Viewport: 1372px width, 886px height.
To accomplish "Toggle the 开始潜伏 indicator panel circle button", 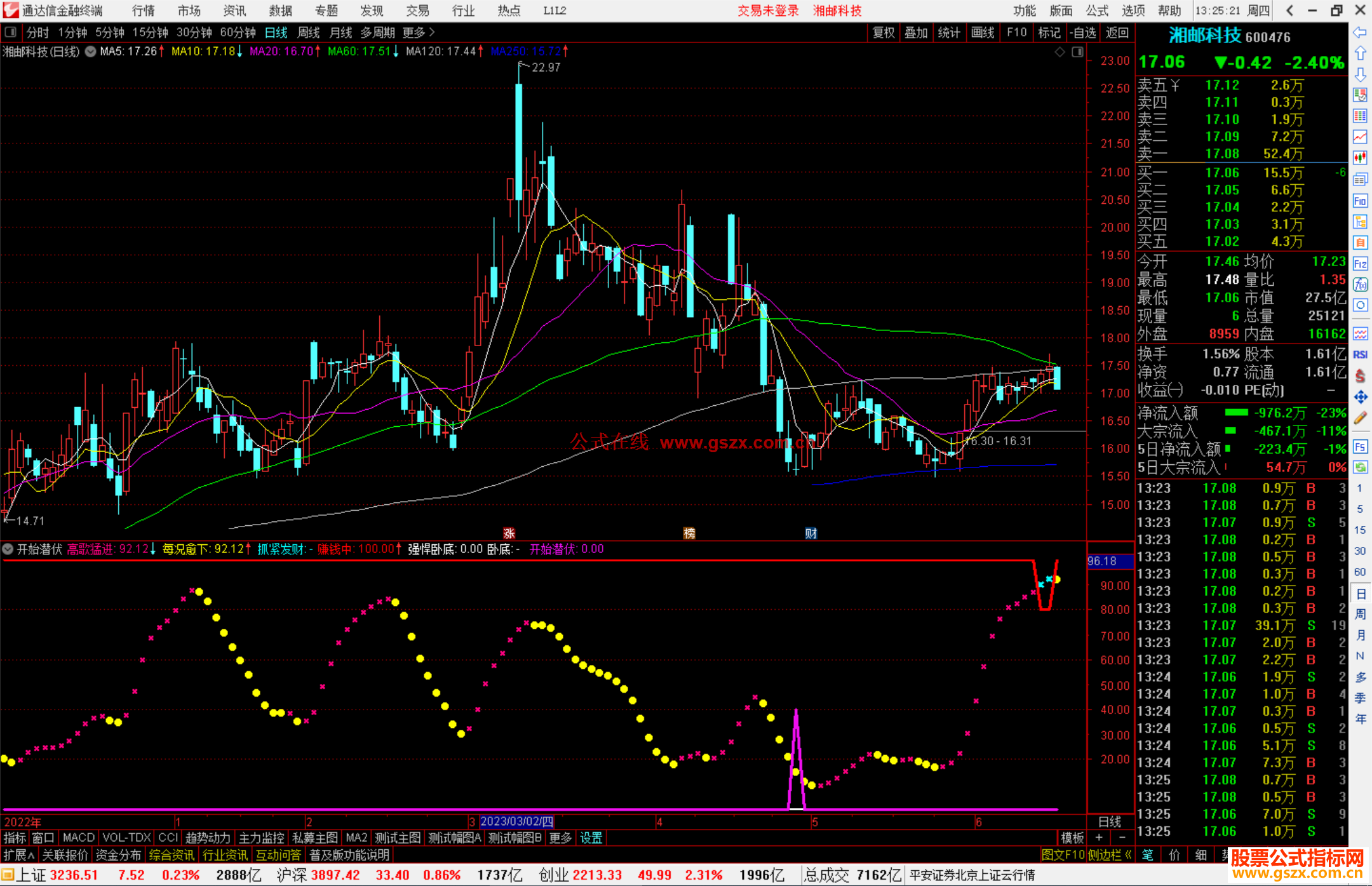I will (x=8, y=549).
